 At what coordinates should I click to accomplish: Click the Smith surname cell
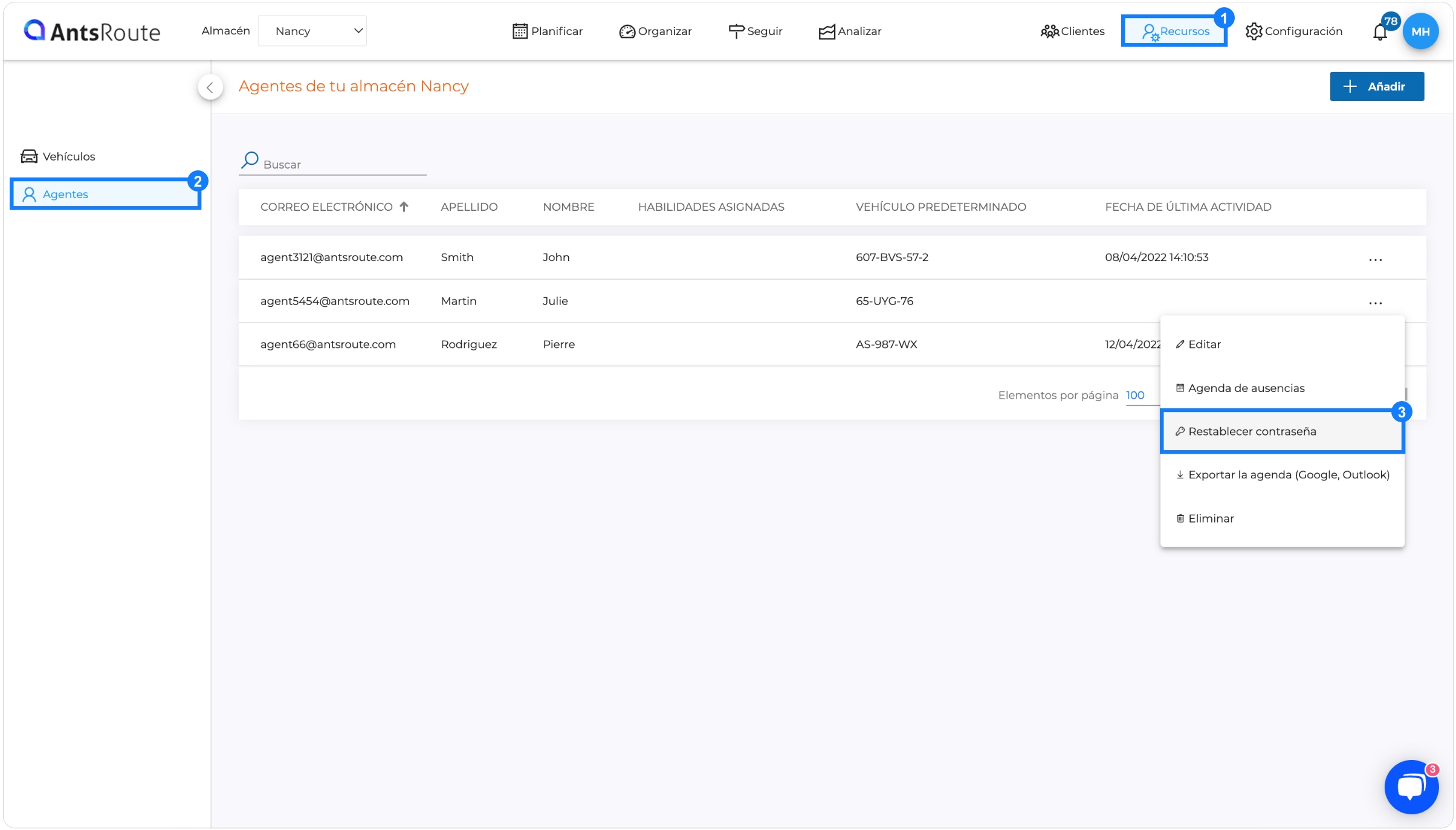(457, 257)
